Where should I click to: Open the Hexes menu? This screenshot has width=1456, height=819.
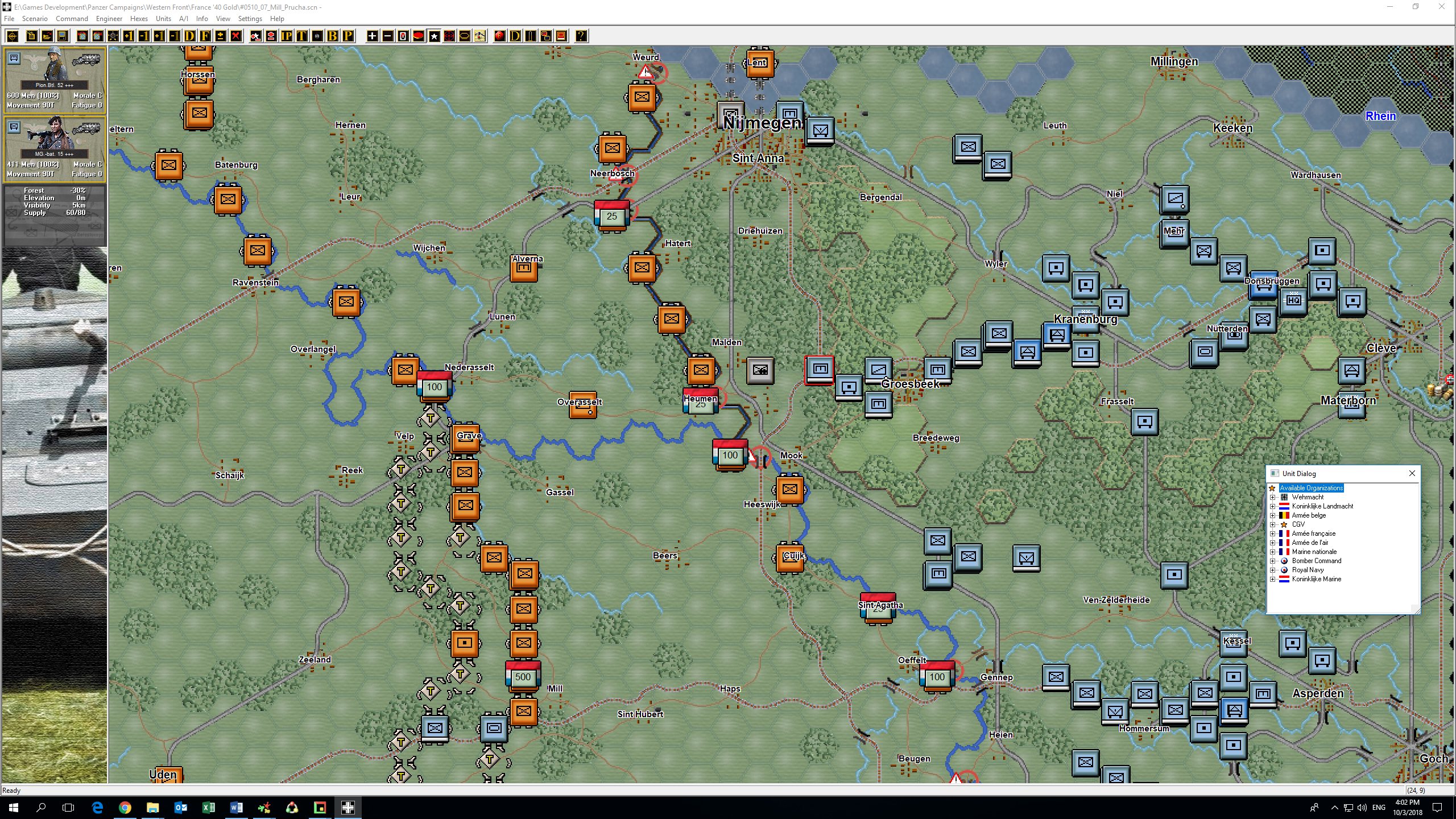tap(139, 19)
